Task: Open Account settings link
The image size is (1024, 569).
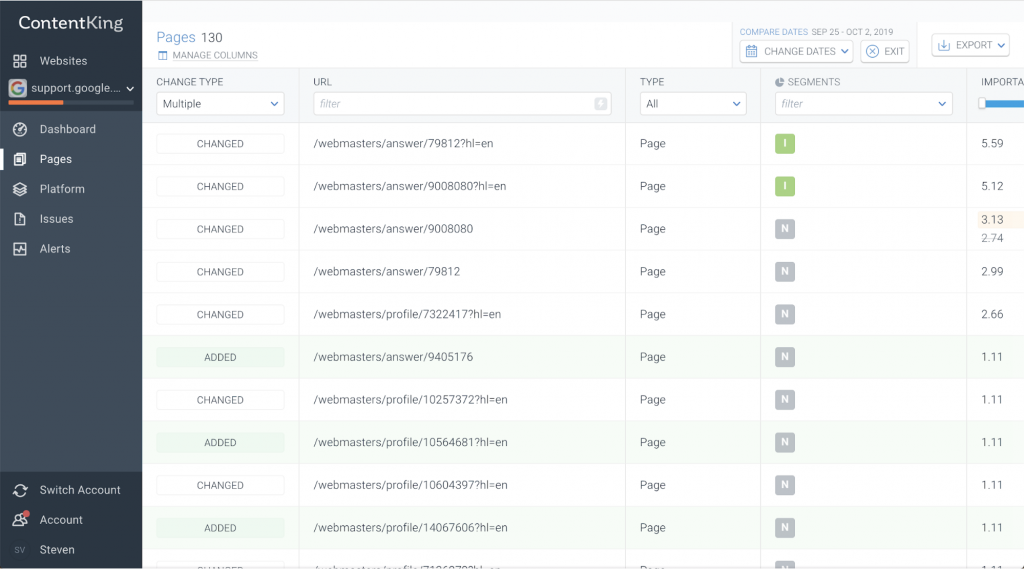Action: (x=61, y=520)
